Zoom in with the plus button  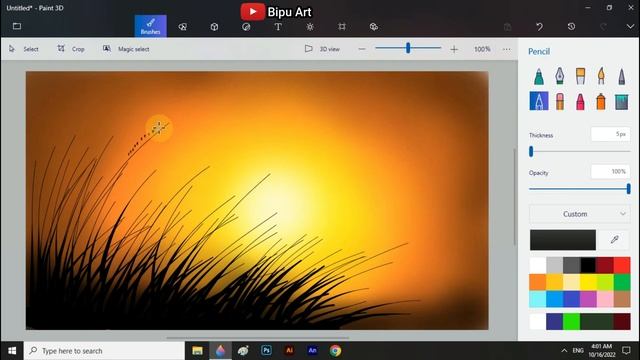click(454, 49)
